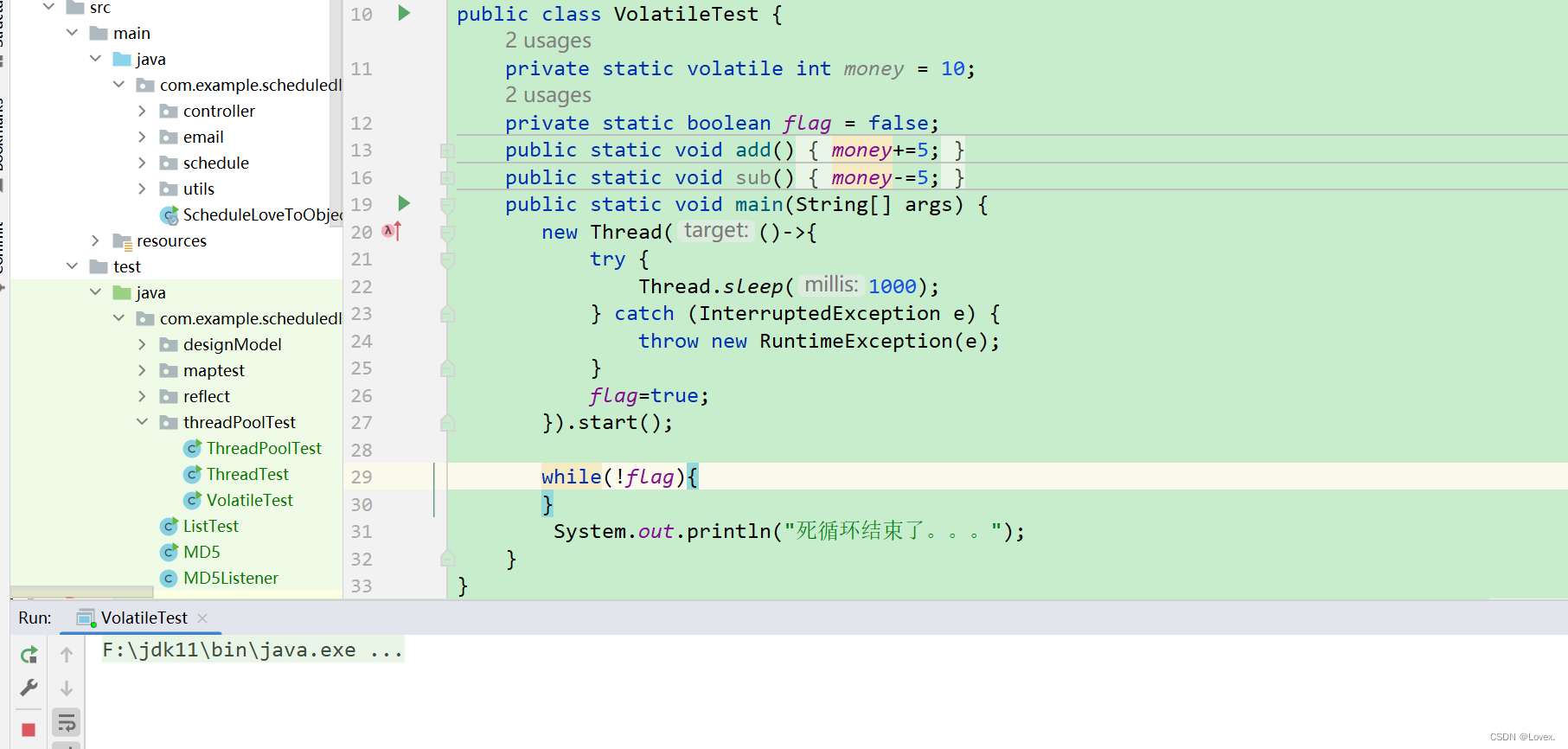Click the main folder icon
Image resolution: width=1568 pixels, height=749 pixels.
click(99, 33)
